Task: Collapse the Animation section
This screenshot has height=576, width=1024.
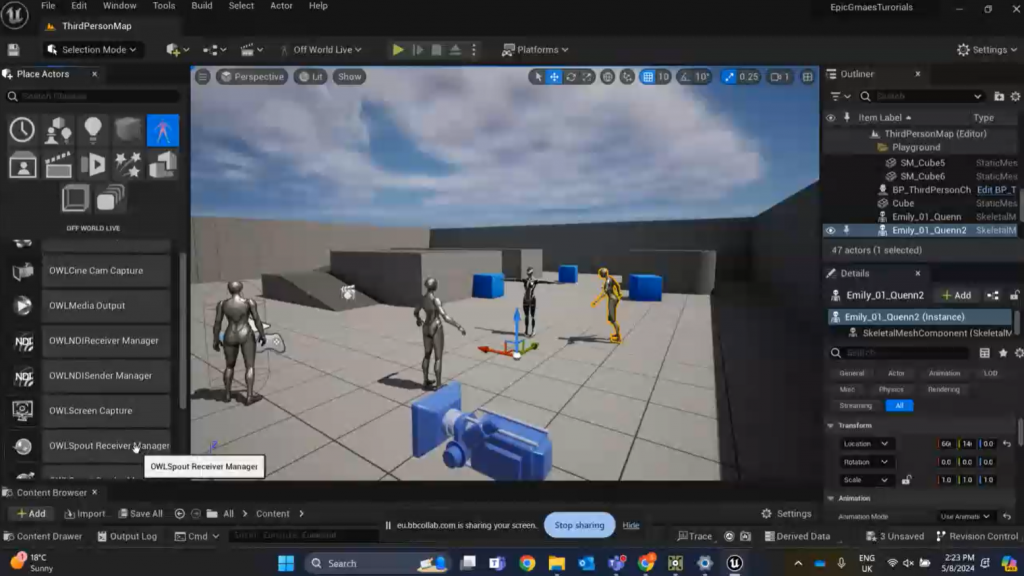Action: [x=831, y=498]
